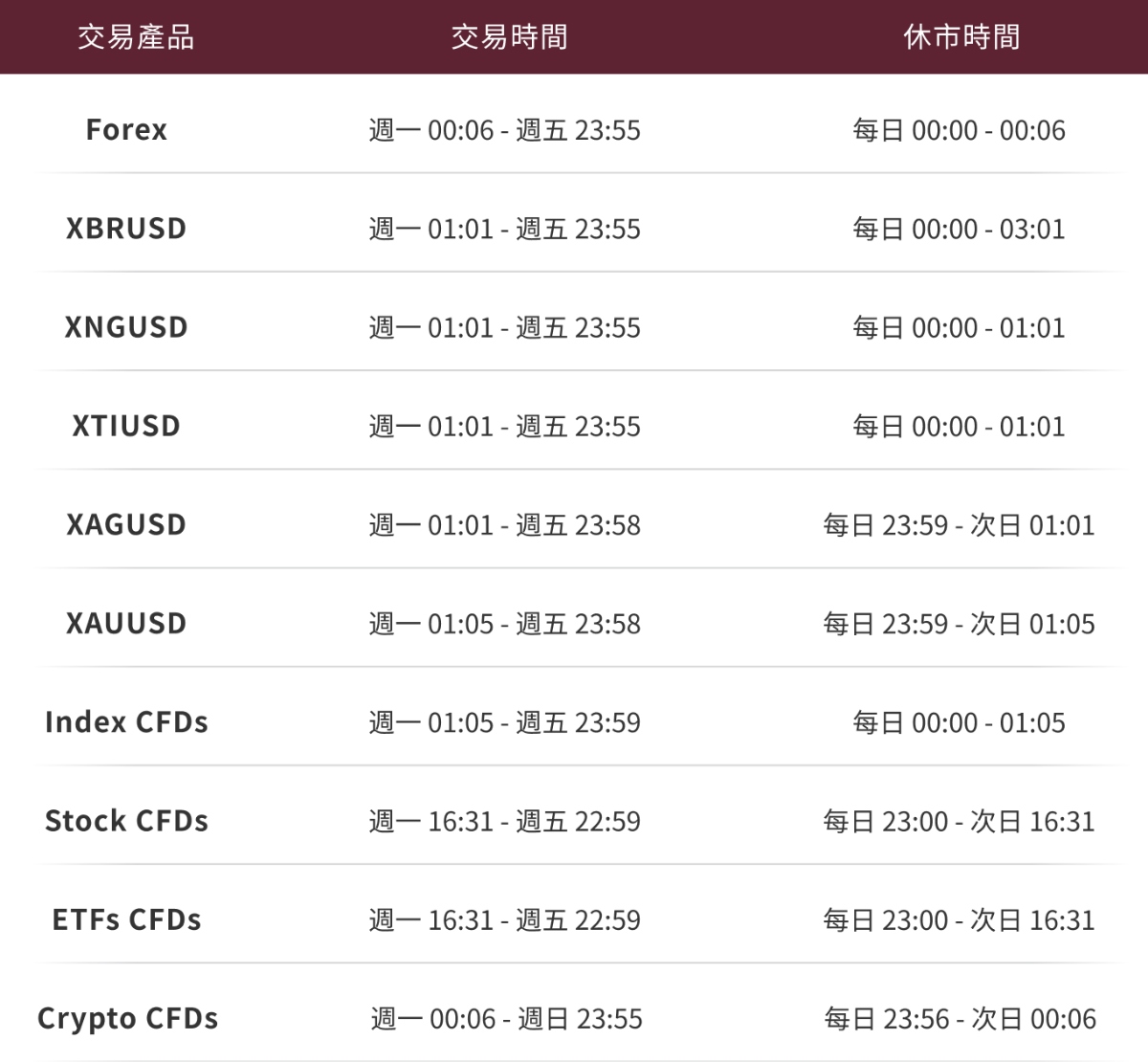Click XBRUSD closed time 每日 00:00 - 03:01
Screen dimensions: 1148x1062
pos(959,230)
